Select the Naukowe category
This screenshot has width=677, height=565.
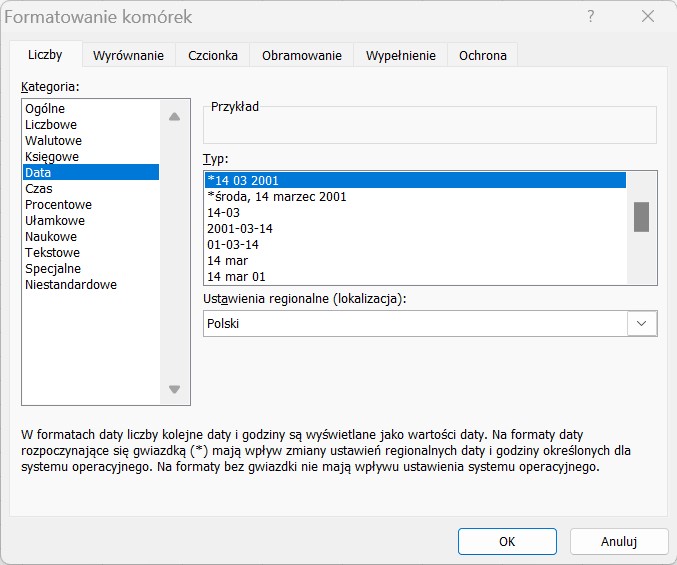(91, 237)
